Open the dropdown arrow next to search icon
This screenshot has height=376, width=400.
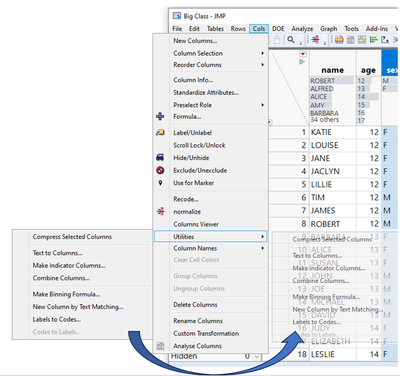click(301, 43)
